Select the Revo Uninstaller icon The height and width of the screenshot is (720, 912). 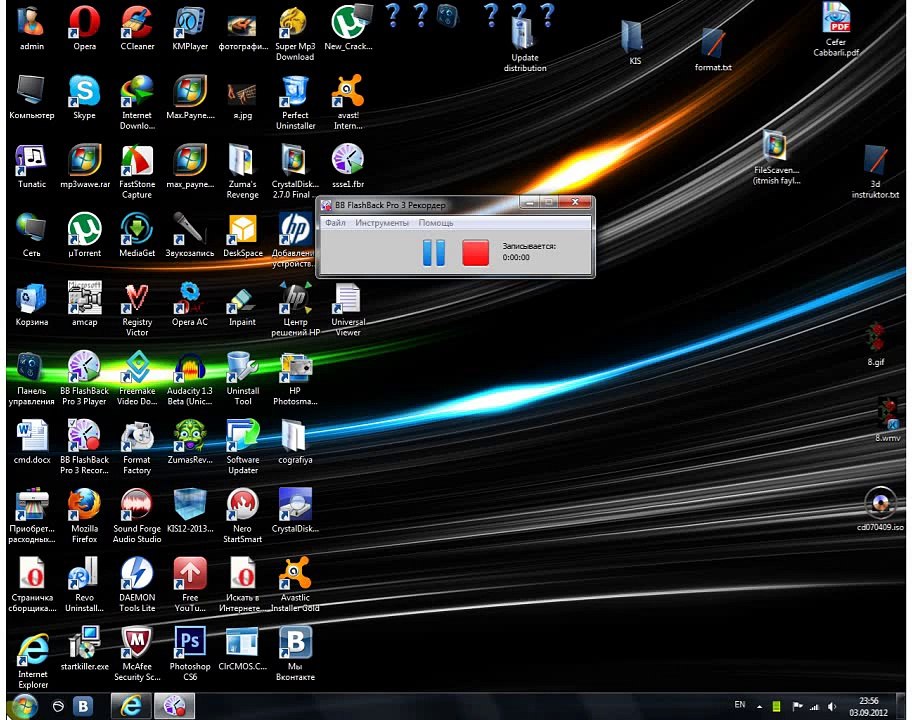click(84, 585)
